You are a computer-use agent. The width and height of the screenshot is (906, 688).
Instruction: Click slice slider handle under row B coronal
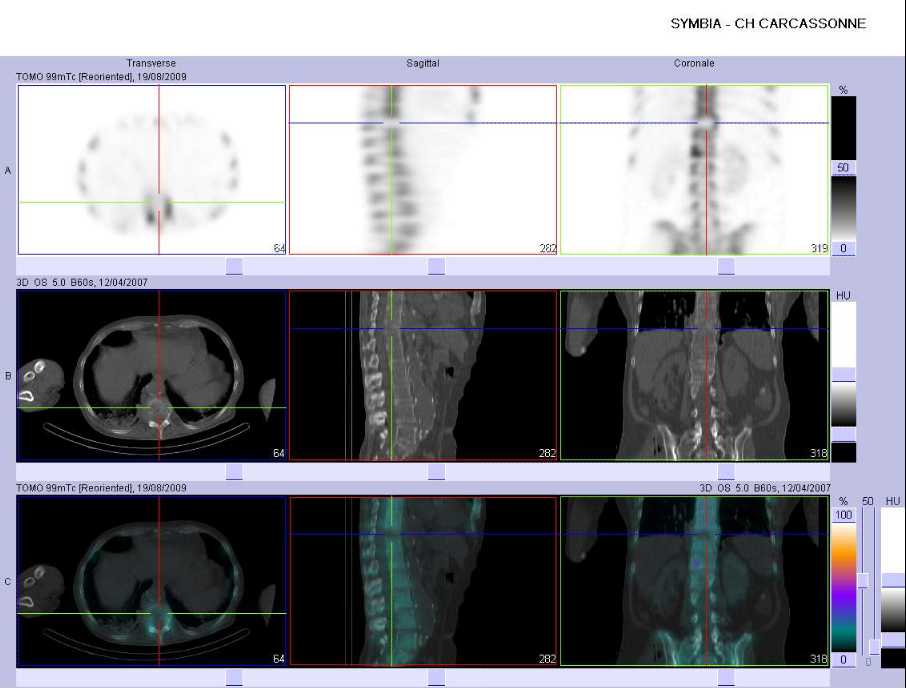point(726,471)
